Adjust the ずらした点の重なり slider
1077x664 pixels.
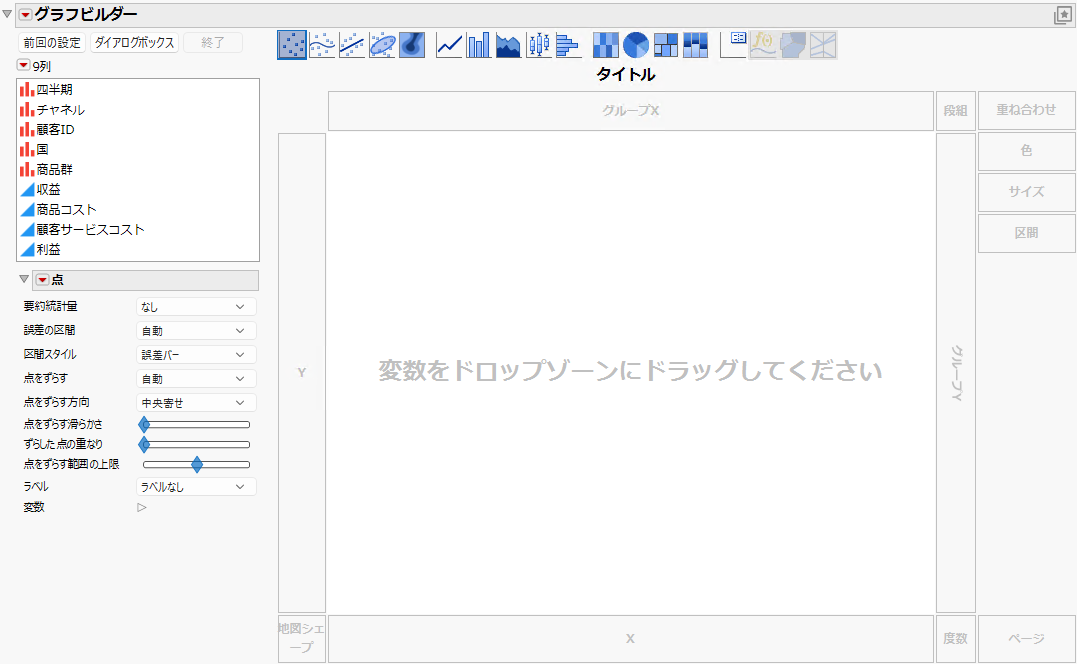pyautogui.click(x=196, y=445)
